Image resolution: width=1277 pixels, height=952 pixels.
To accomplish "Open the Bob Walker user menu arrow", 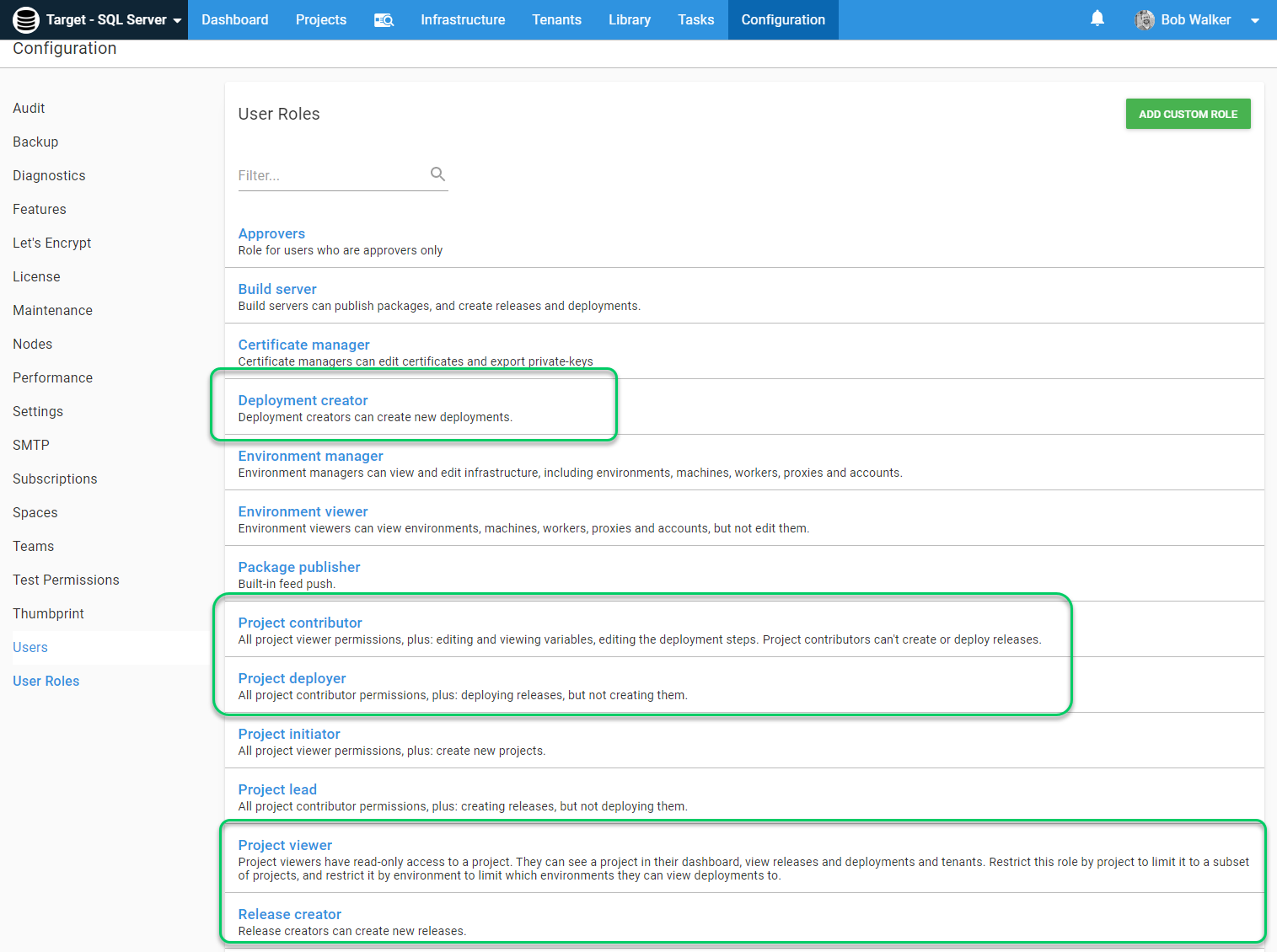I will [1254, 20].
